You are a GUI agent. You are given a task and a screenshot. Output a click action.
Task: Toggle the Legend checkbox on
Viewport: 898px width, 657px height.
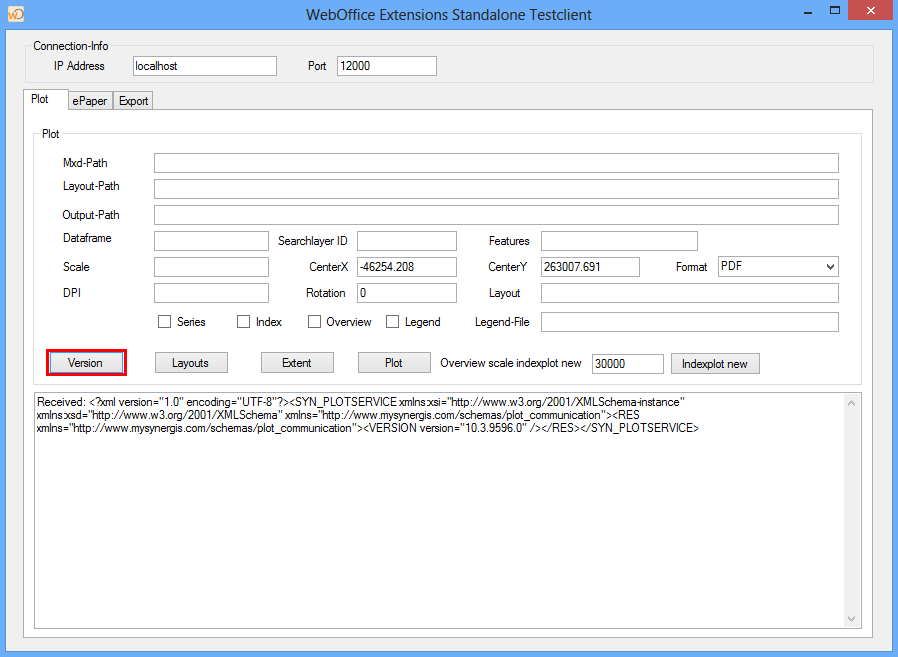pyautogui.click(x=390, y=321)
